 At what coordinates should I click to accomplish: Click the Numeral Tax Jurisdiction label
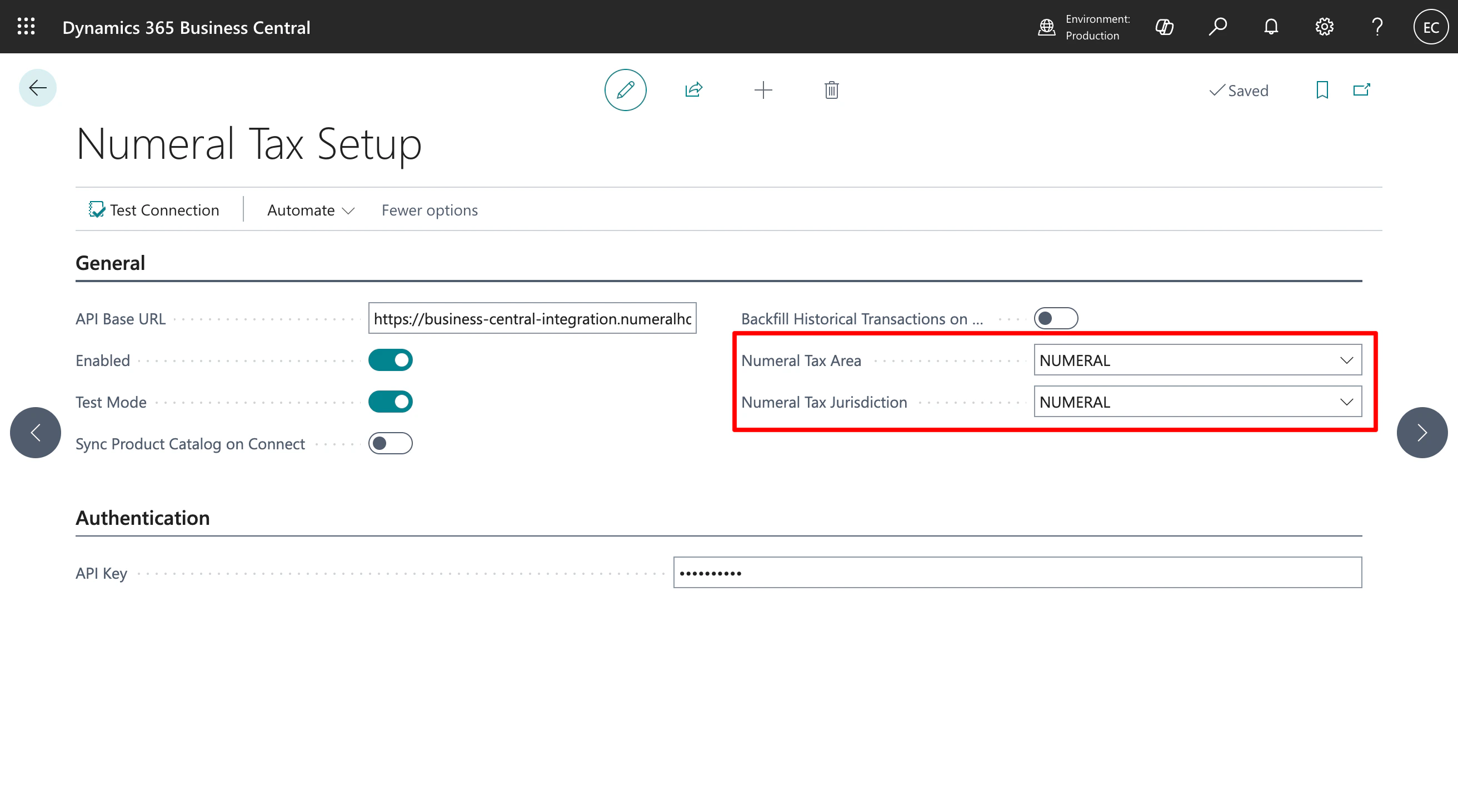(x=824, y=402)
